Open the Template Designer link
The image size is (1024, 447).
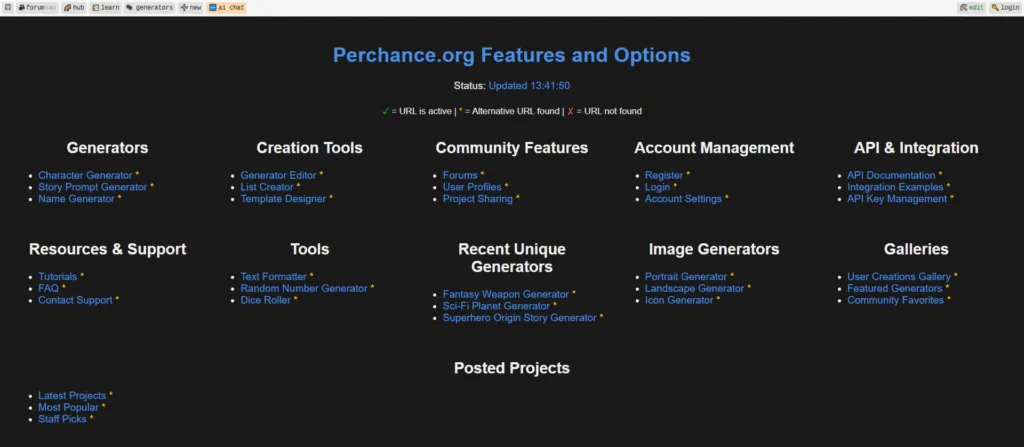coord(283,199)
